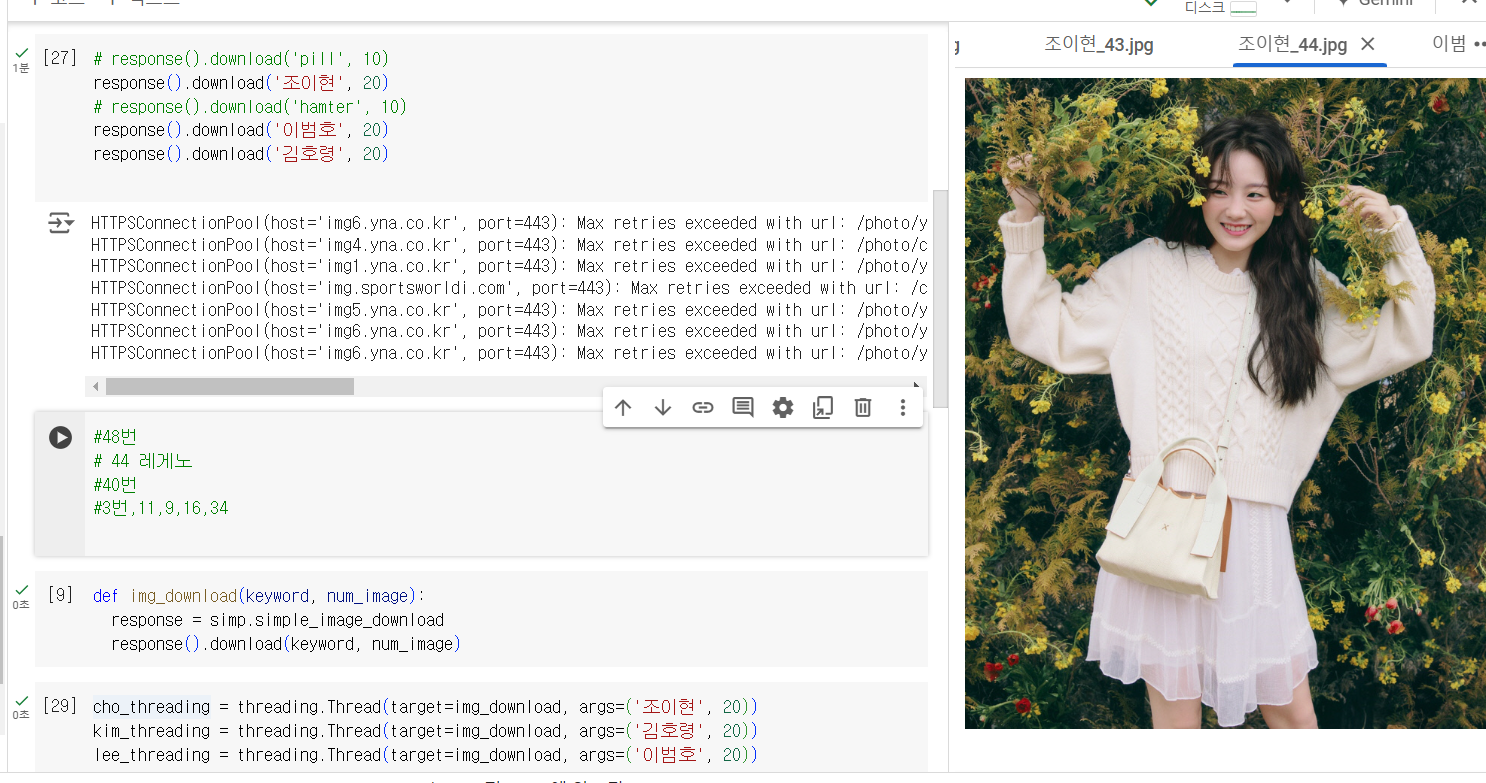The image size is (1486, 783).
Task: Click the lee_threading assignment line
Action: point(425,755)
